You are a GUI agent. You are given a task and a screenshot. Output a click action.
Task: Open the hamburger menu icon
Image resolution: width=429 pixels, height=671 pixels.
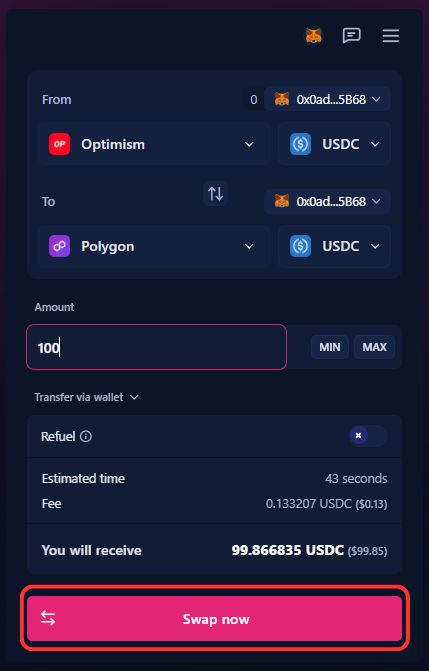390,36
